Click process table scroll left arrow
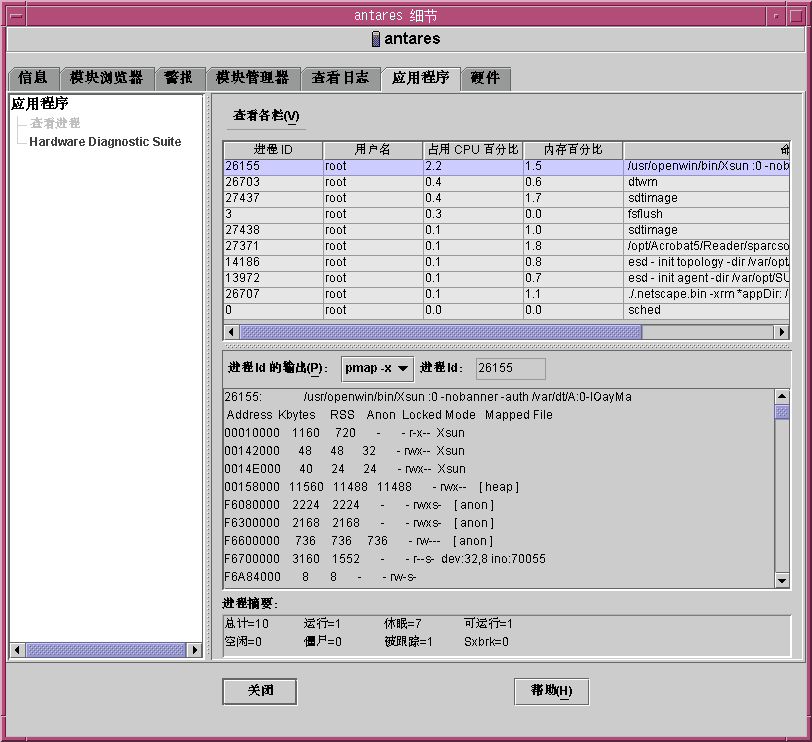 [231, 332]
